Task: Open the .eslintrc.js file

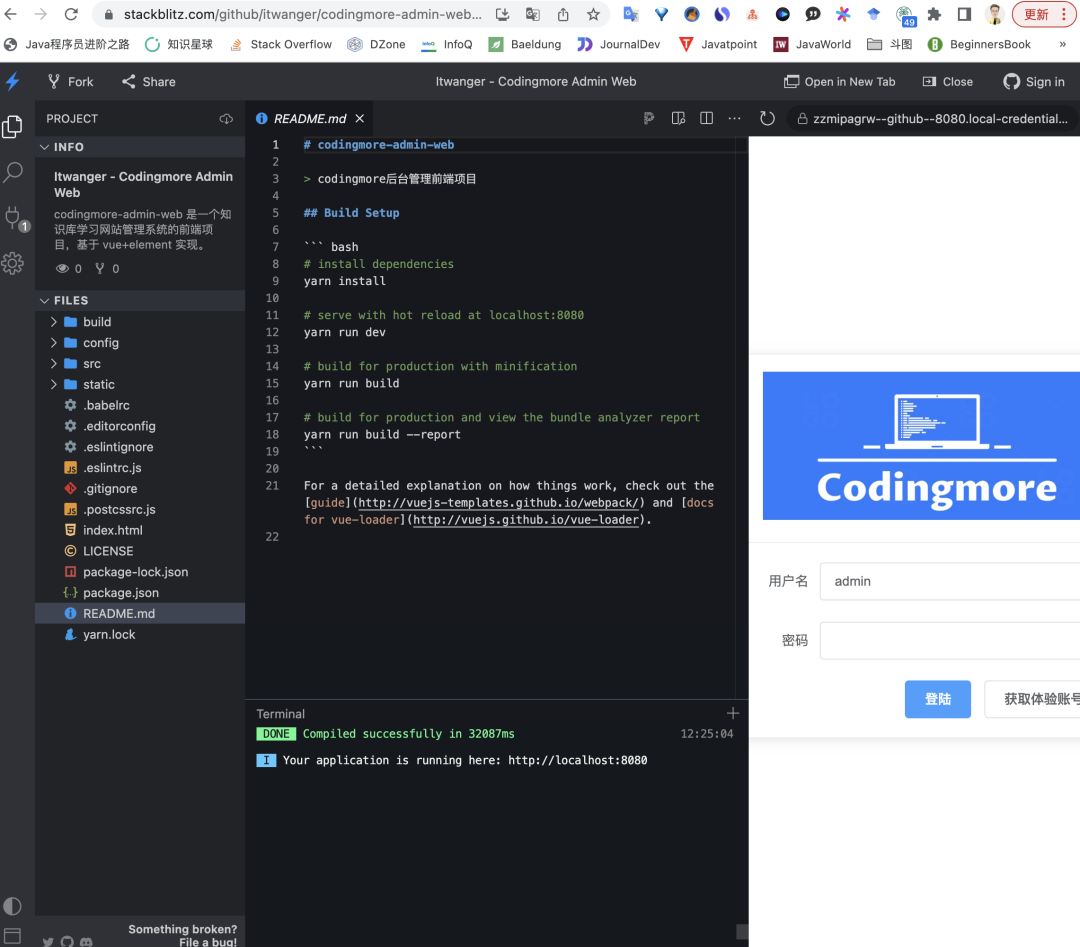Action: [140, 468]
